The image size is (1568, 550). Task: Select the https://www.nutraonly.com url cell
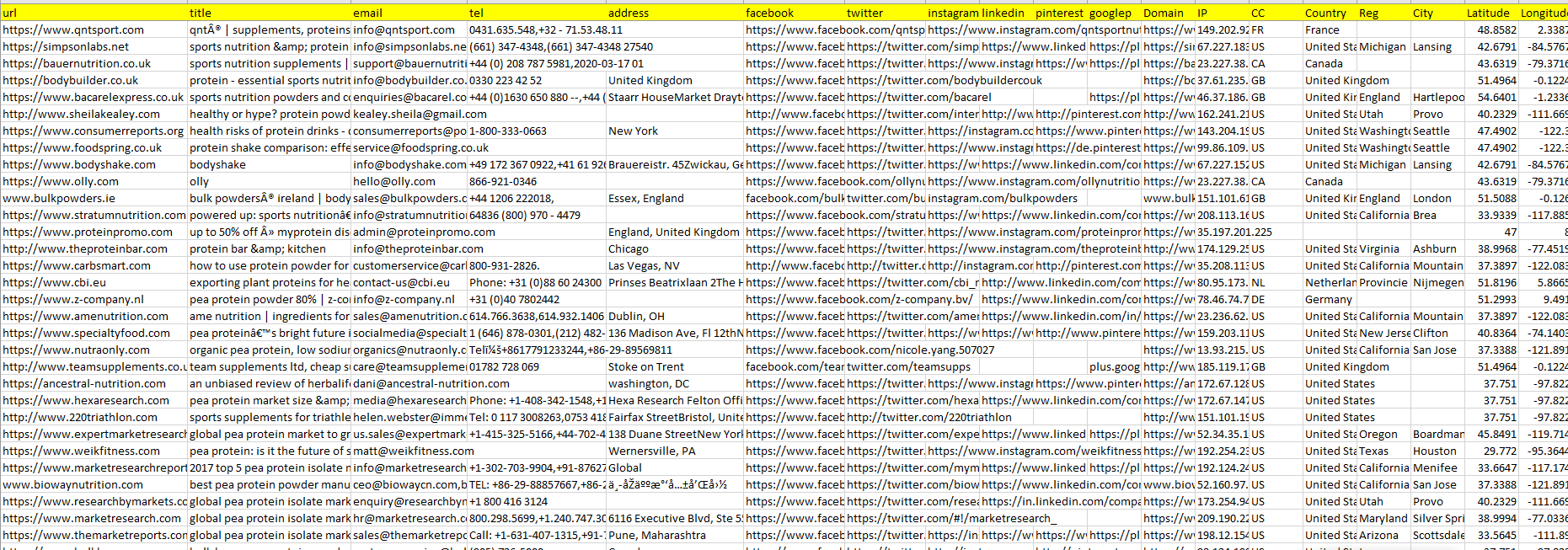[x=94, y=350]
